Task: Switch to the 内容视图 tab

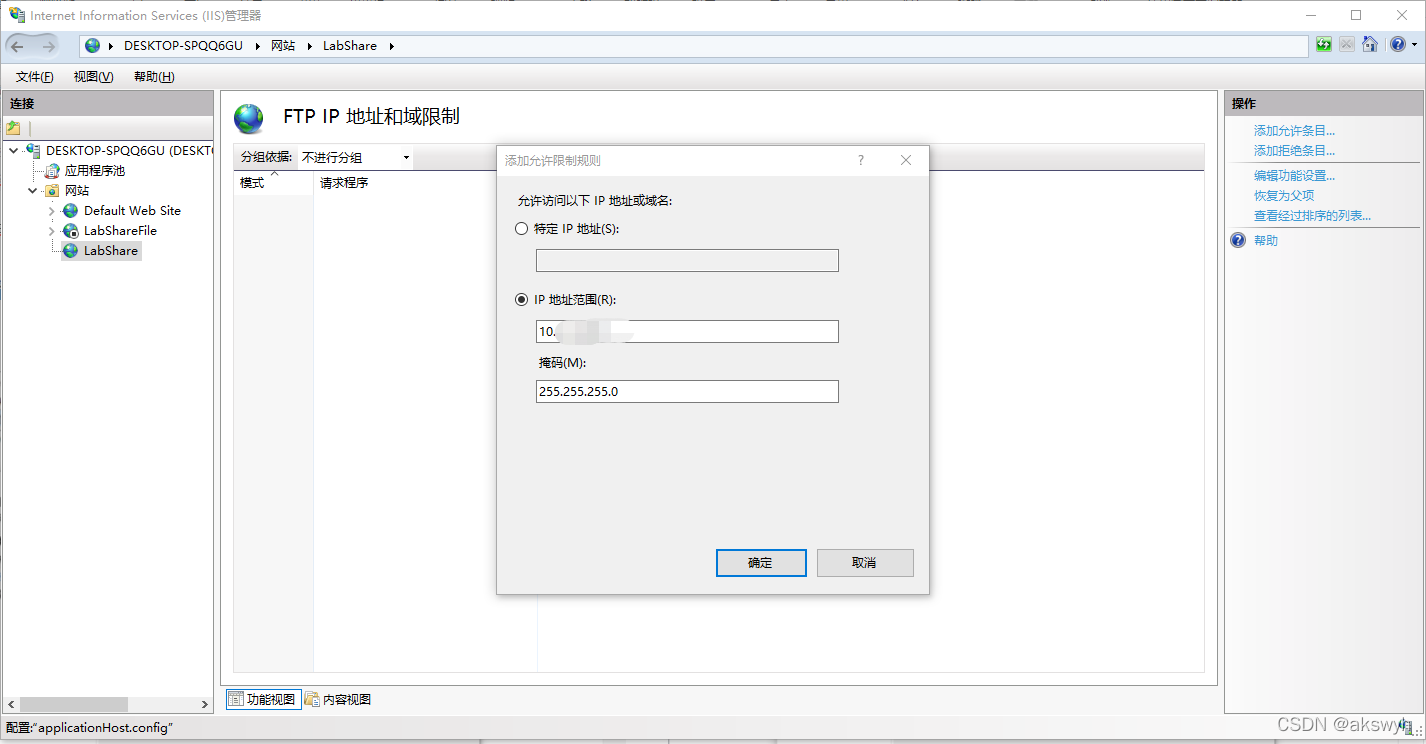Action: tap(338, 699)
